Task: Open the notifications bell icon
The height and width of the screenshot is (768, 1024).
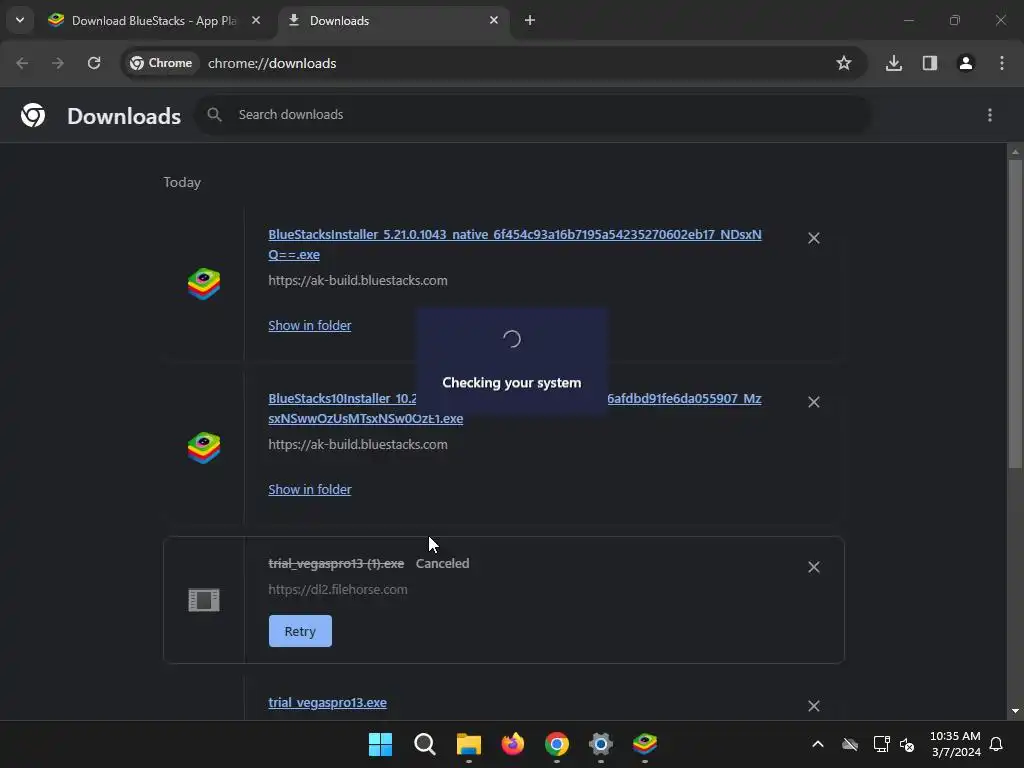Action: click(x=997, y=744)
